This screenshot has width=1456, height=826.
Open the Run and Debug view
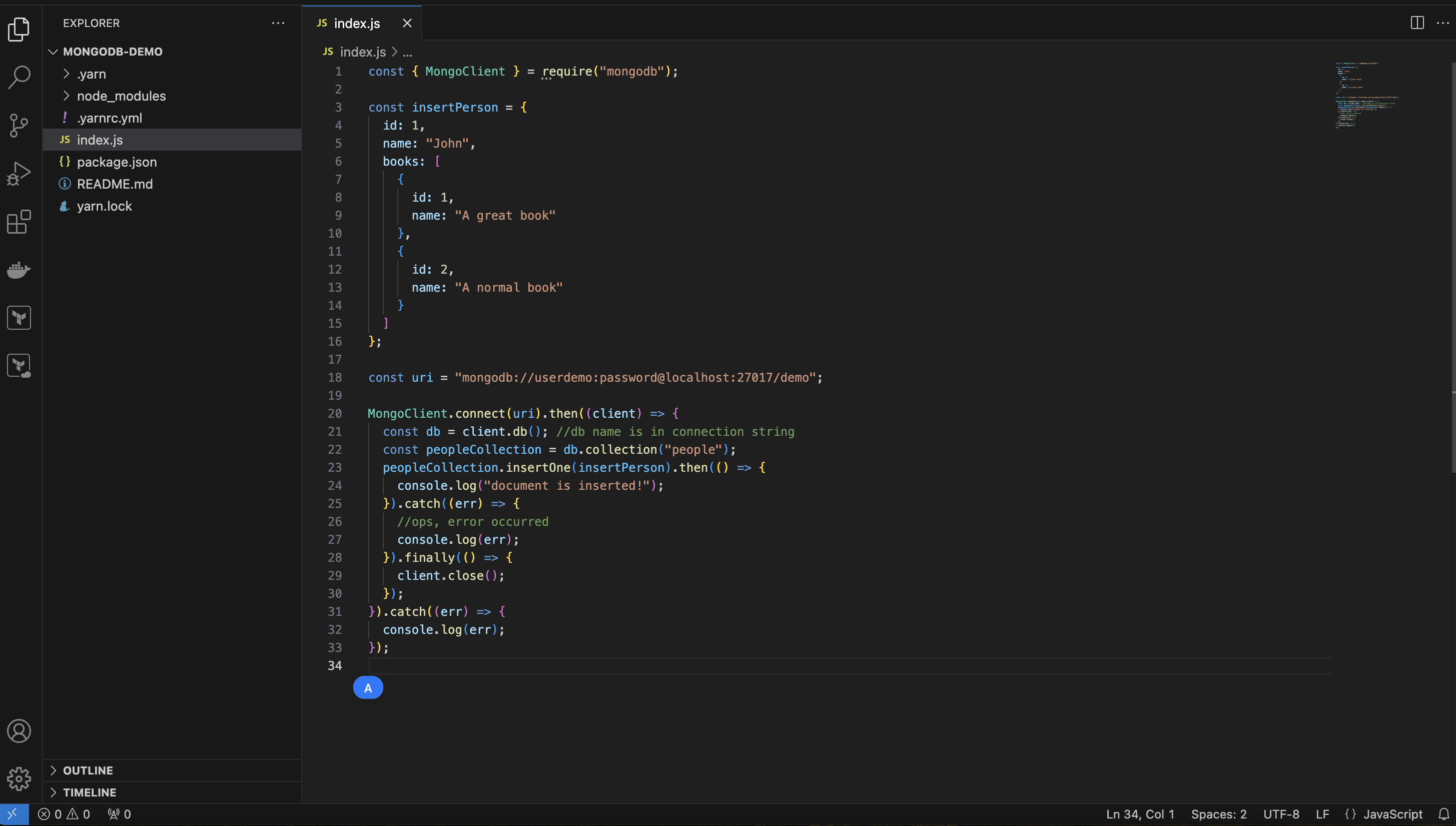(x=19, y=174)
